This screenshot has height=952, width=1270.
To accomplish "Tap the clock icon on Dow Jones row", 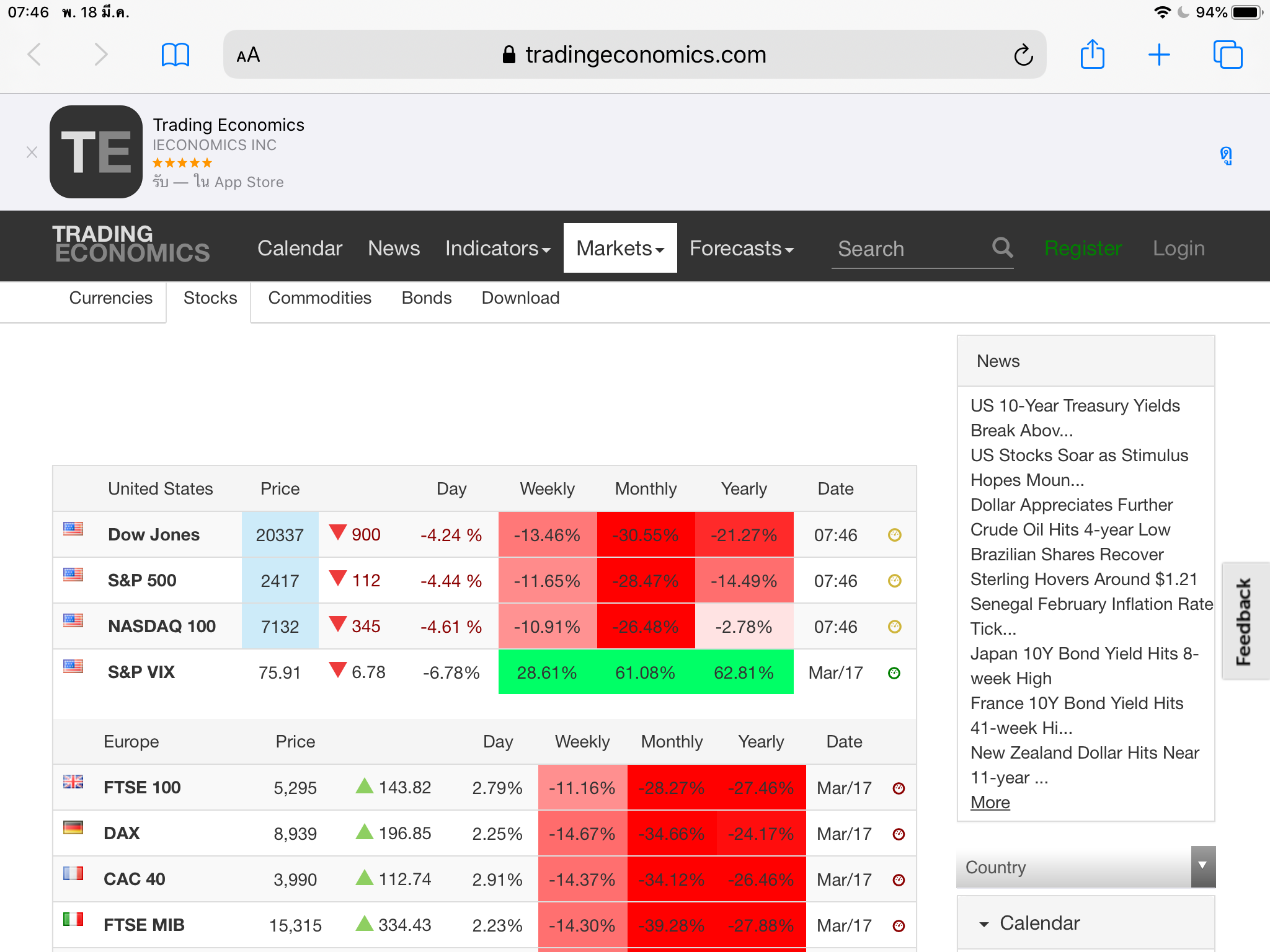I will (x=894, y=535).
